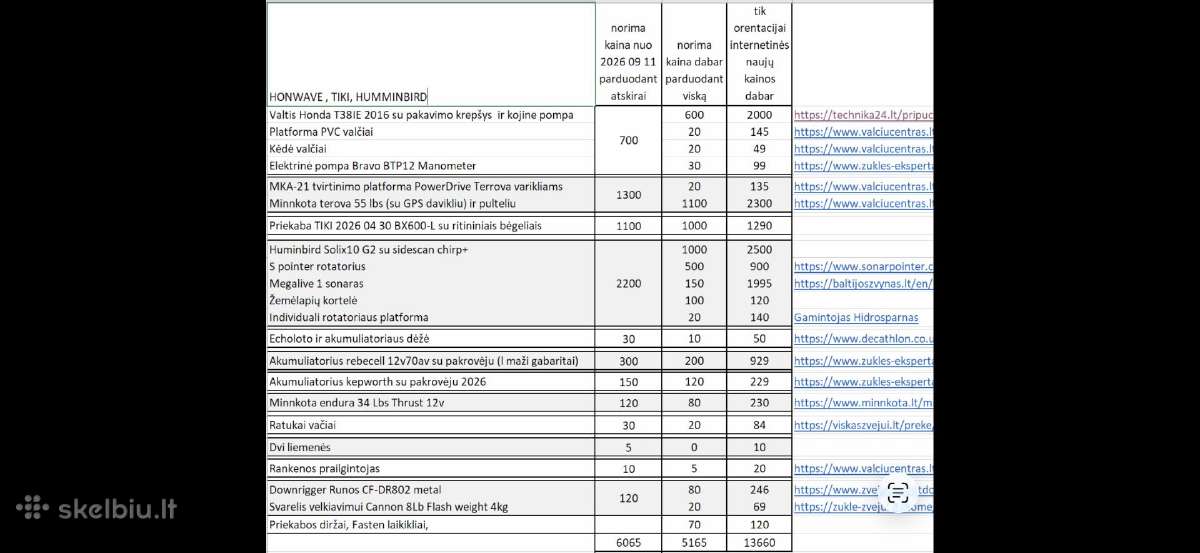The height and width of the screenshot is (553, 1200).
Task: Select cell 'Žemėlapių kortelė'
Action: 431,301
